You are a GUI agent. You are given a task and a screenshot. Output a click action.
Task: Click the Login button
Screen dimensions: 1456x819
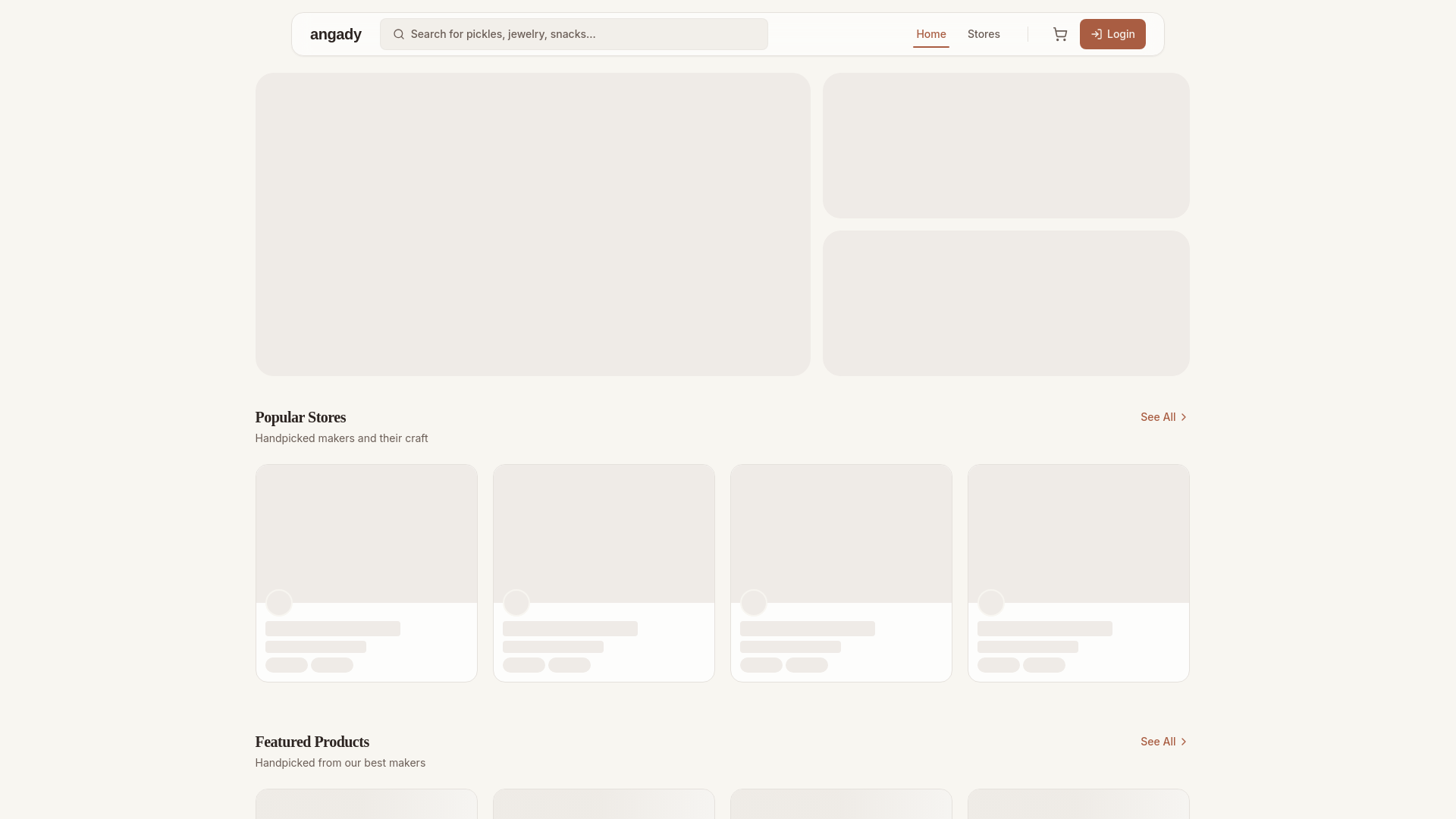point(1112,34)
